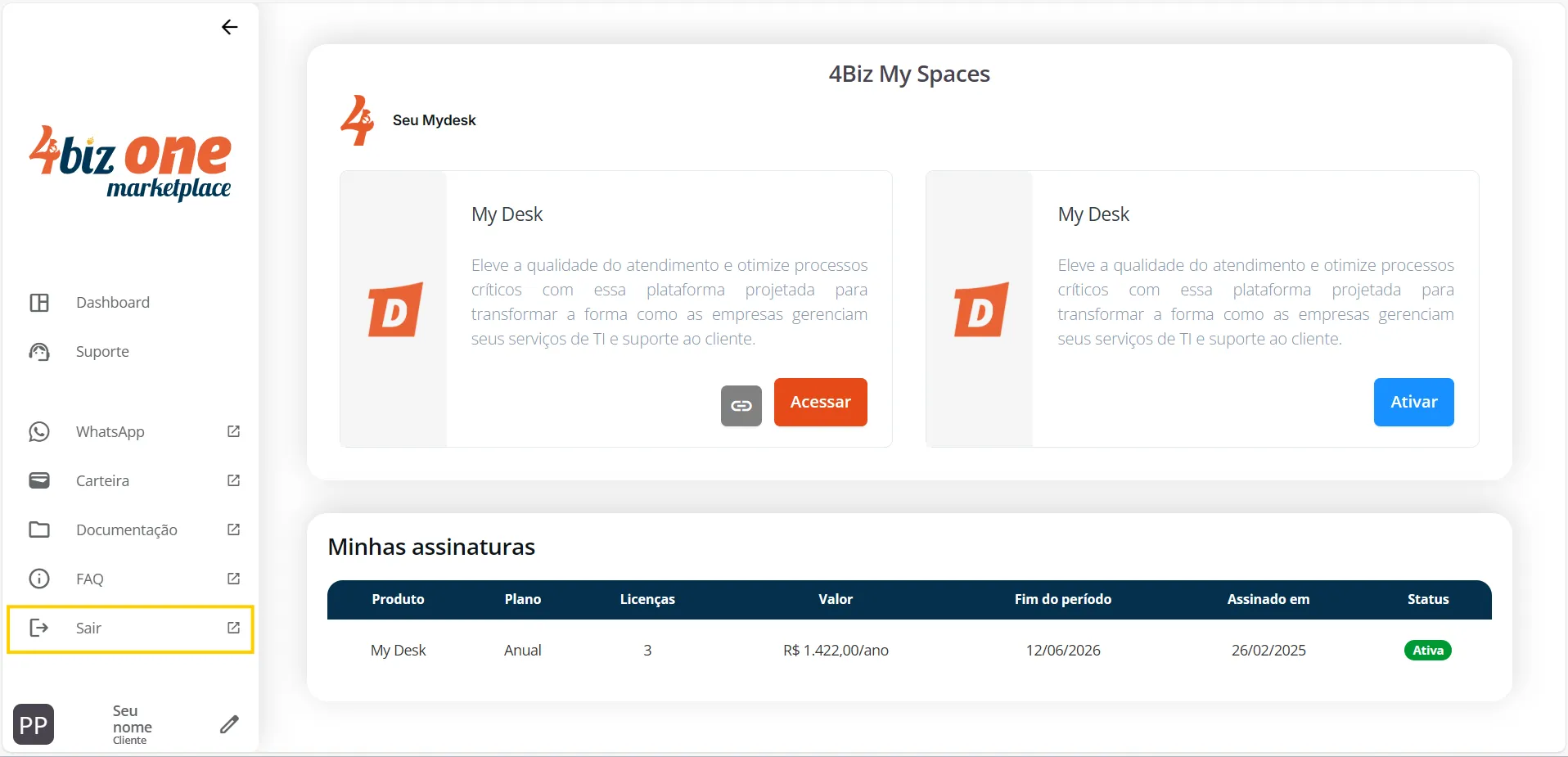
Task: Open the WhatsApp menu item
Action: tap(110, 431)
